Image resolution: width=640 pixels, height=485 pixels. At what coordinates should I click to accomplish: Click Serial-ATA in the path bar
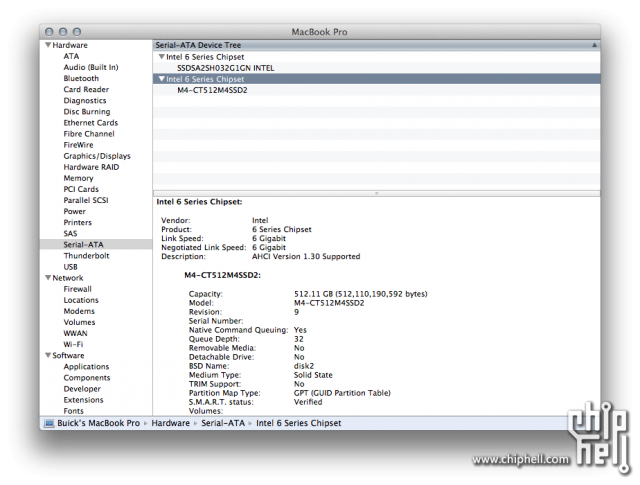coord(223,423)
